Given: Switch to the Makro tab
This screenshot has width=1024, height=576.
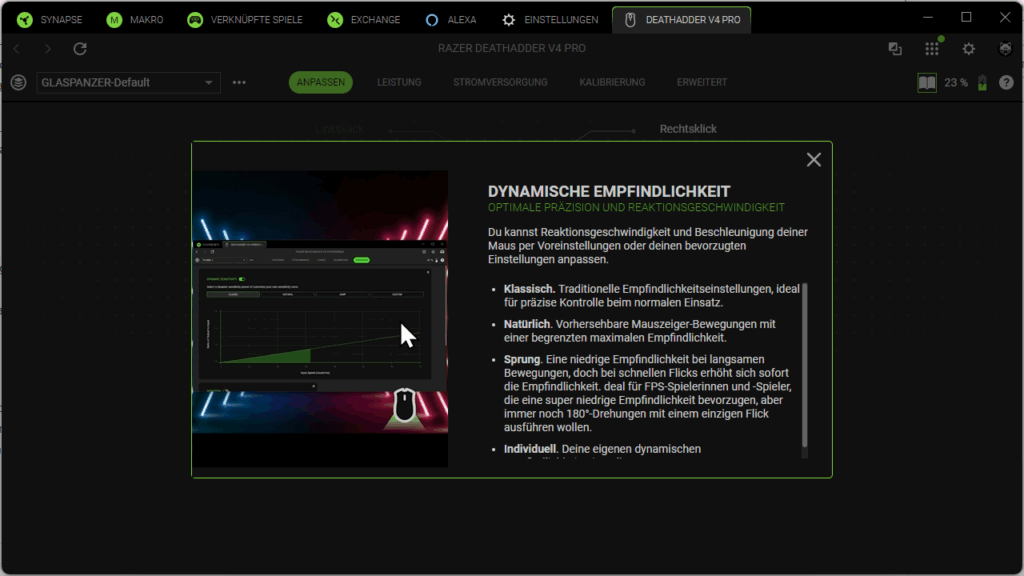Looking at the screenshot, I should pos(135,20).
